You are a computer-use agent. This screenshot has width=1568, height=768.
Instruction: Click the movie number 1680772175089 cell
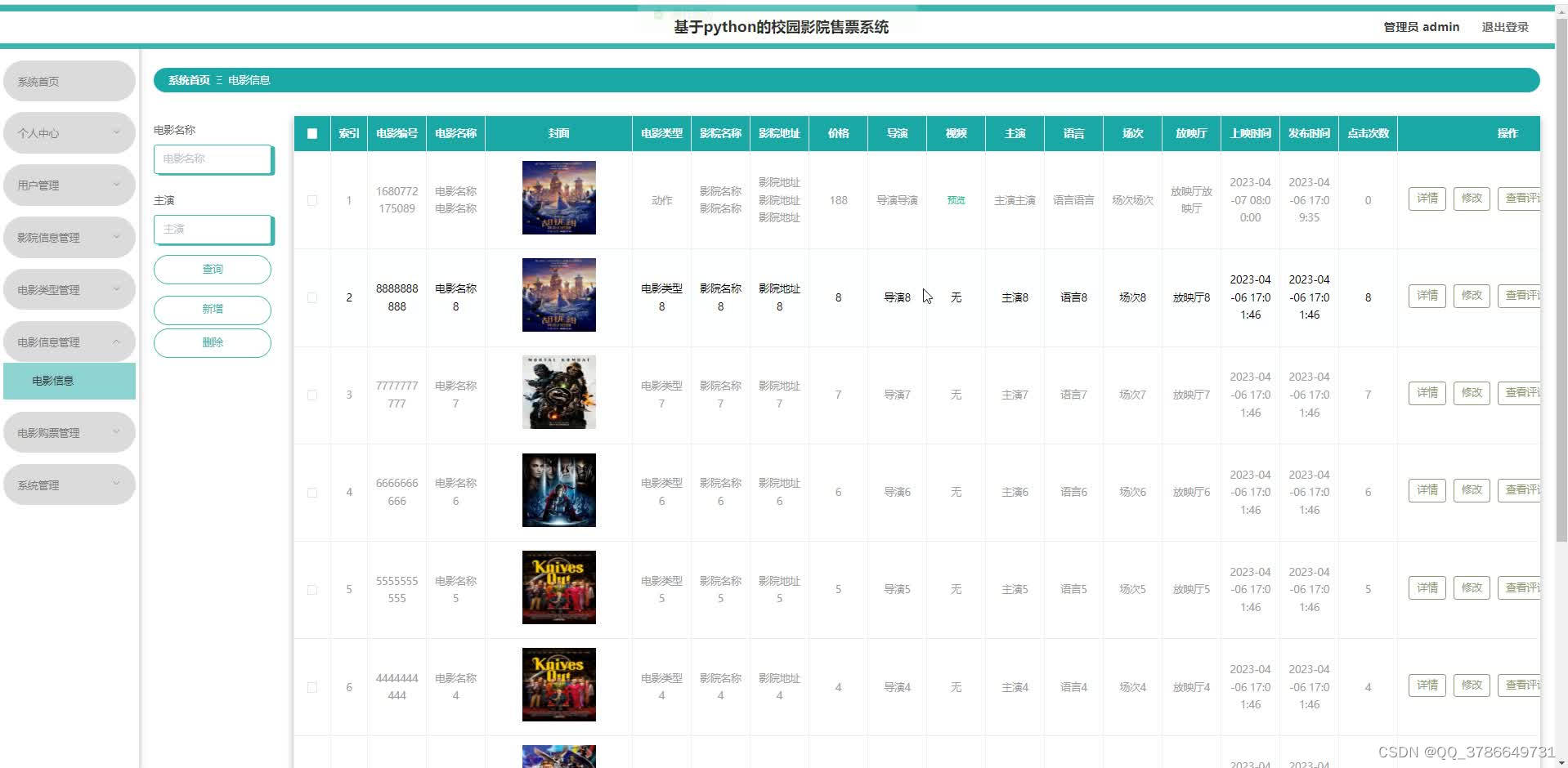396,200
